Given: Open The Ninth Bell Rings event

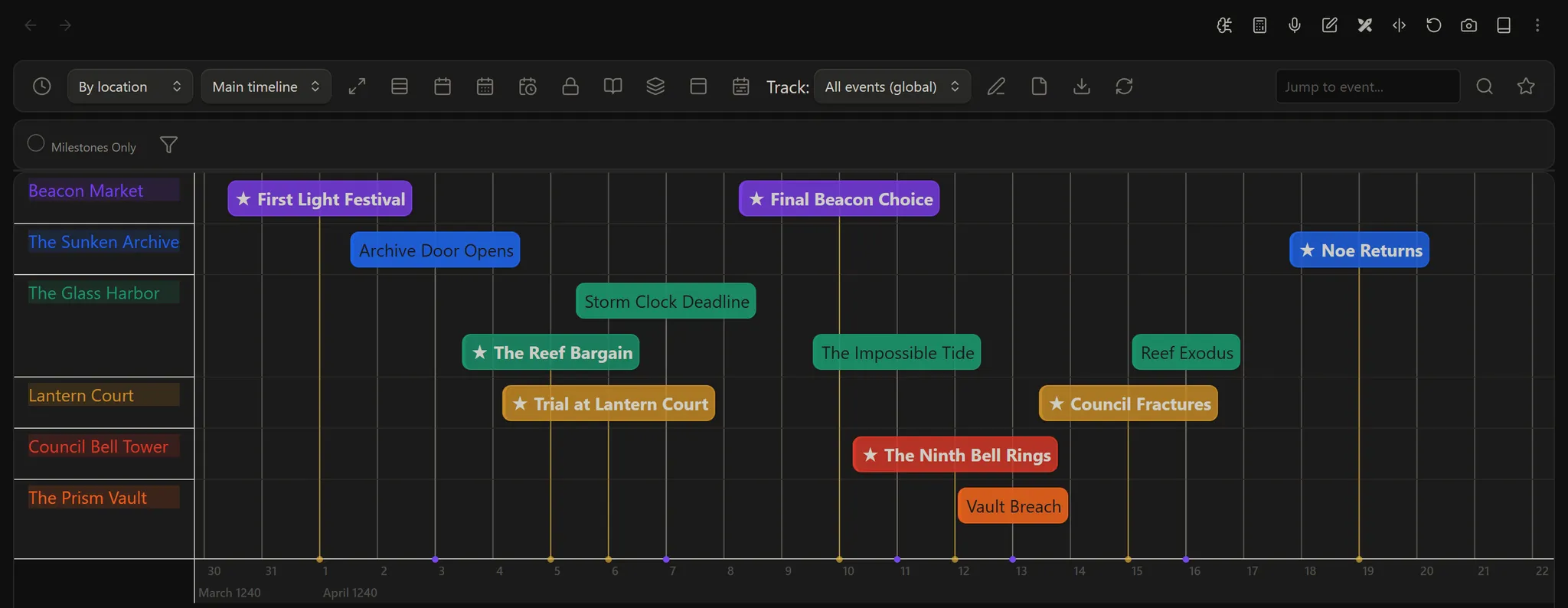Looking at the screenshot, I should pyautogui.click(x=955, y=455).
